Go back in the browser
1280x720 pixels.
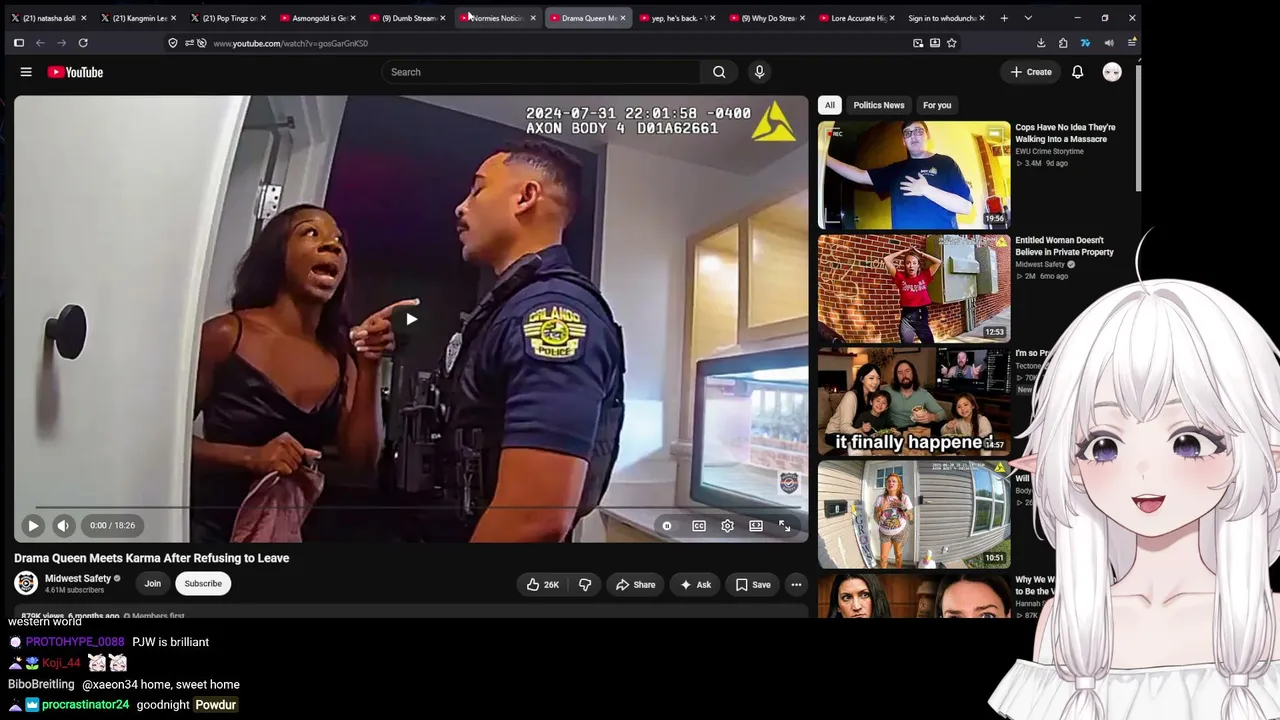(x=40, y=43)
